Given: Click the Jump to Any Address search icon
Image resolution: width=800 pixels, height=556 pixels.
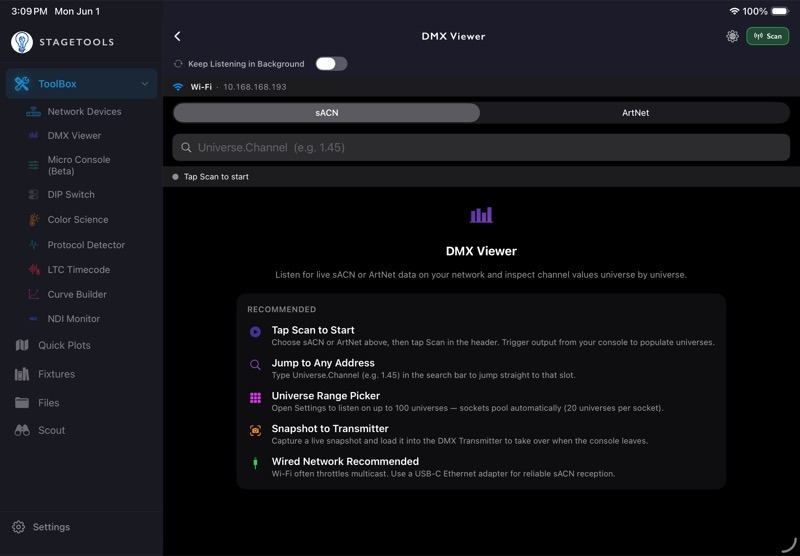Looking at the screenshot, I should click(255, 365).
